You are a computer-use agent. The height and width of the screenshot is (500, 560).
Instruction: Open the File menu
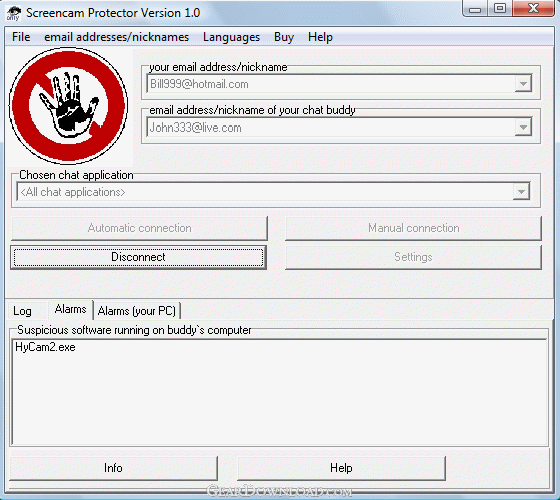[21, 37]
